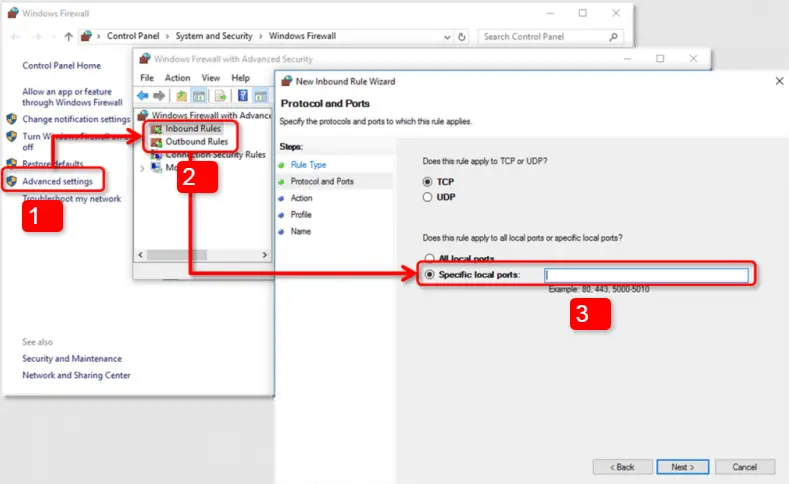The height and width of the screenshot is (484, 789).
Task: Click the Inbound Rules tree icon
Action: 156,129
